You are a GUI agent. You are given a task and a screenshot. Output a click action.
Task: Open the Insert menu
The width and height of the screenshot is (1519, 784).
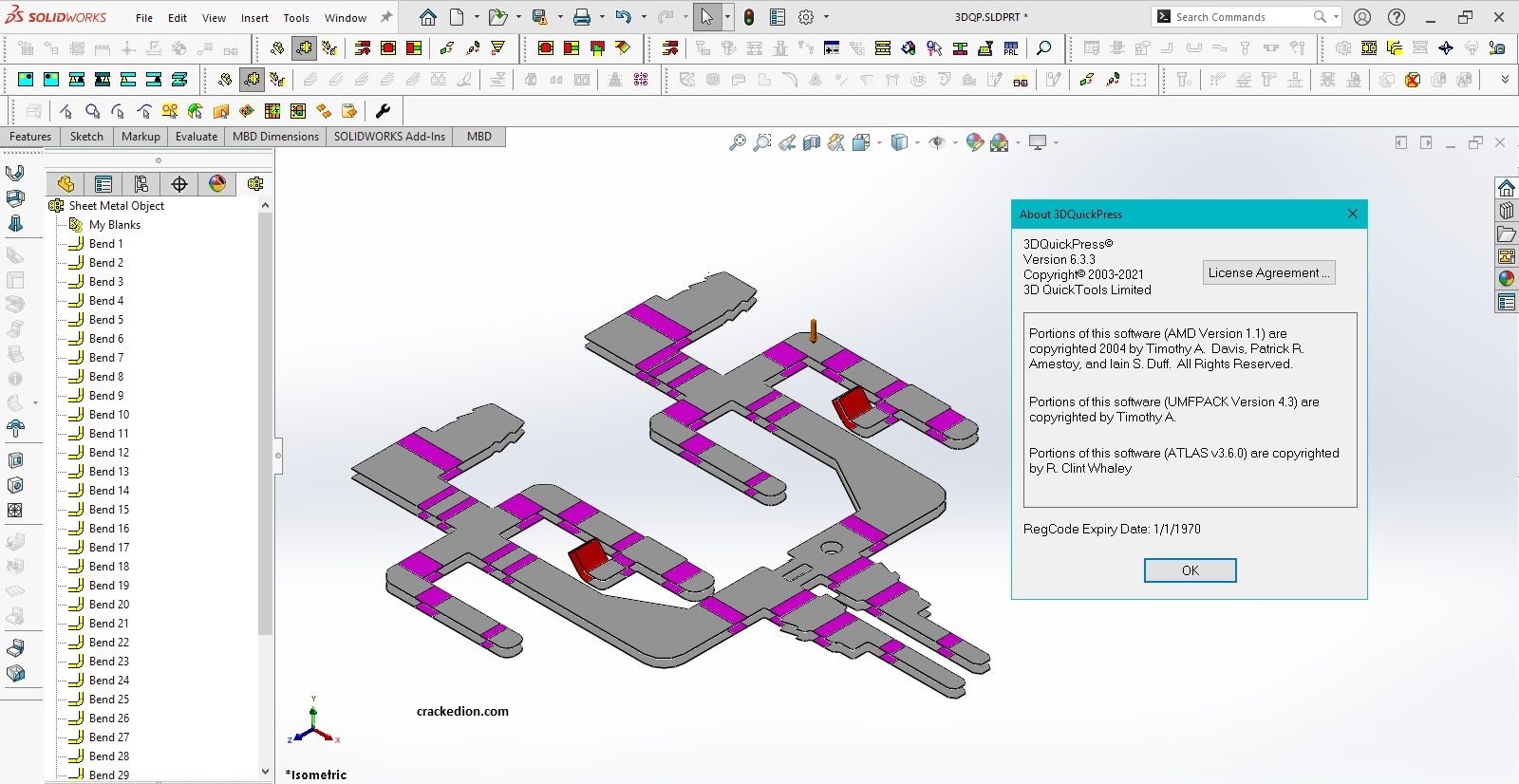pos(254,18)
